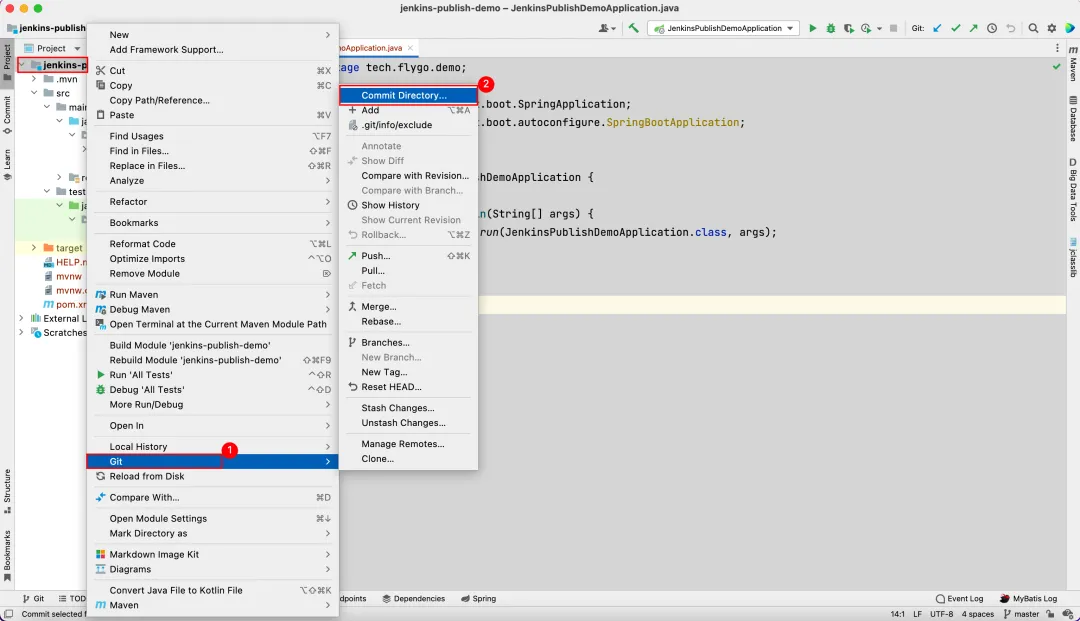Image resolution: width=1080 pixels, height=621 pixels.
Task: Expand the target folder in project tree
Action: (x=33, y=248)
